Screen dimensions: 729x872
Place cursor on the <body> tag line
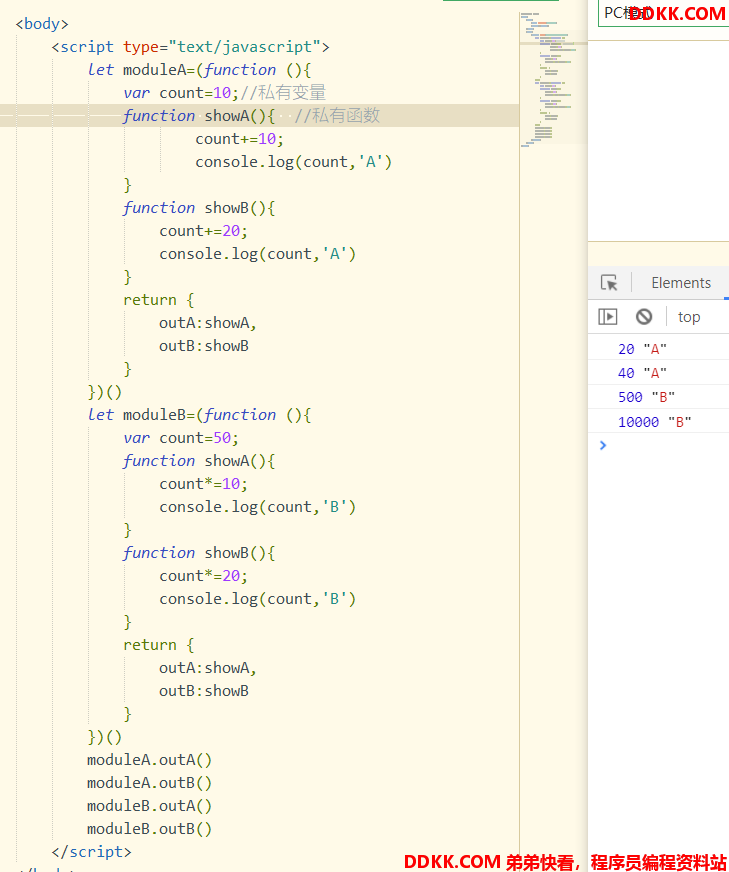click(x=42, y=24)
